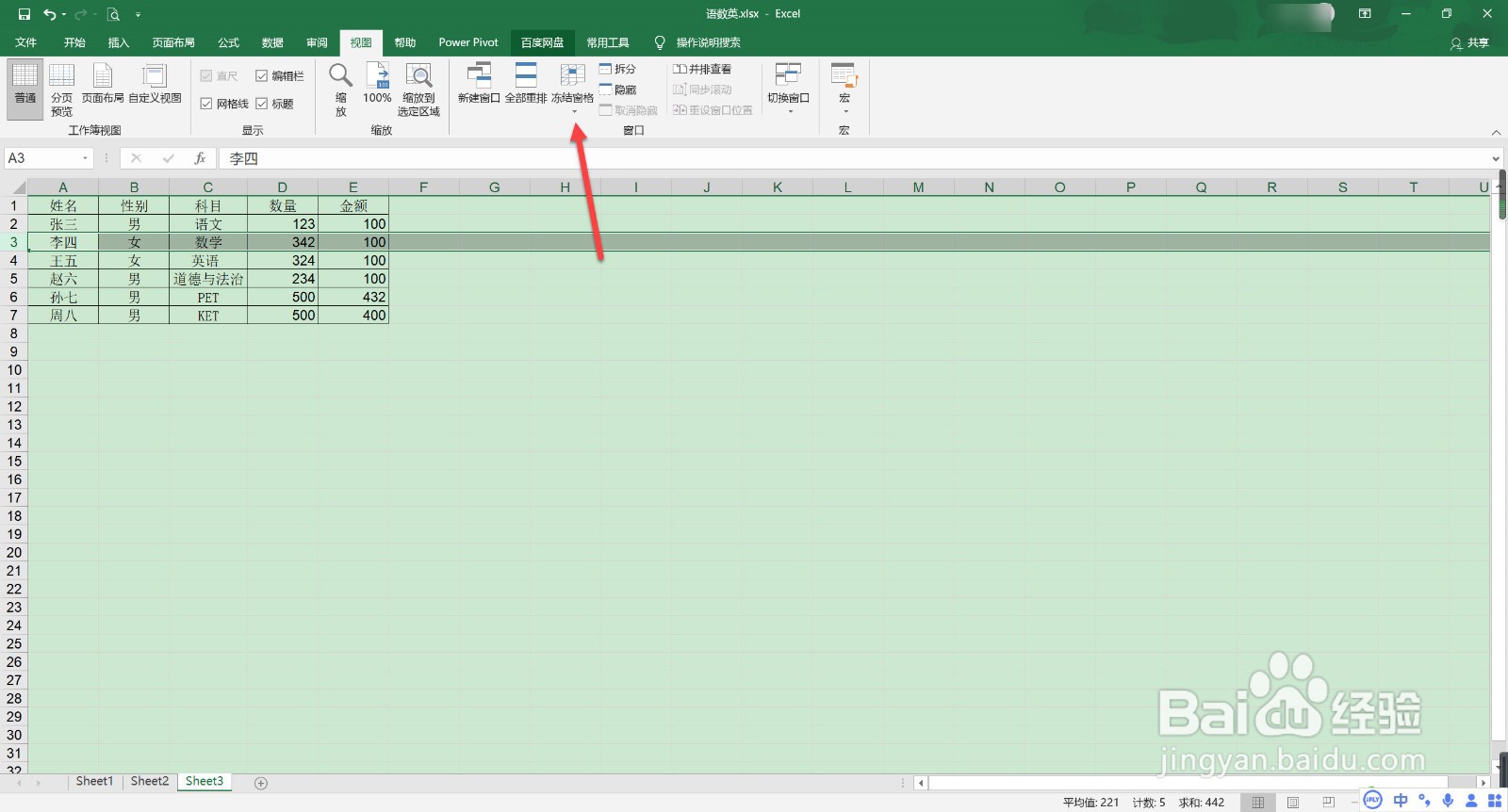Click Normal view icon in status bar
1508x812 pixels.
[x=1257, y=802]
